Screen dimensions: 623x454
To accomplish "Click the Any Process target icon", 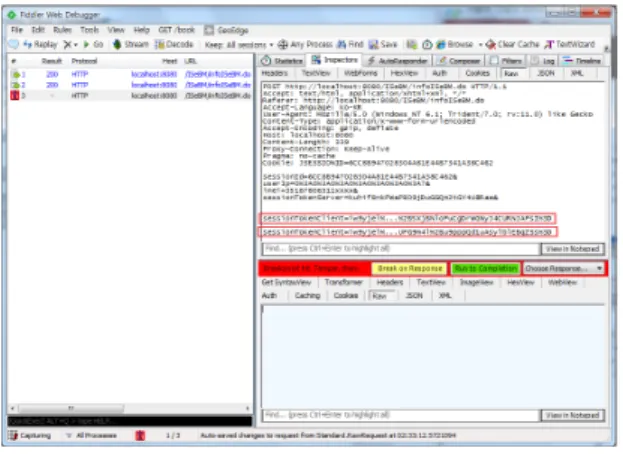I will click(x=282, y=44).
